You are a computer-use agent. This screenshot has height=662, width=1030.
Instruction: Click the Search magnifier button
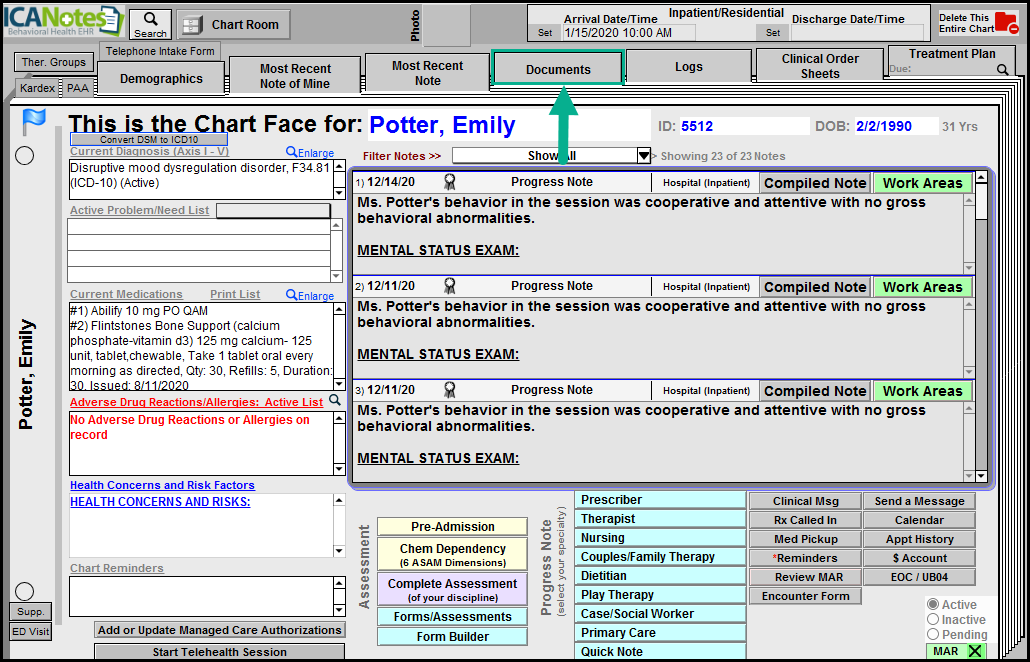click(x=150, y=24)
